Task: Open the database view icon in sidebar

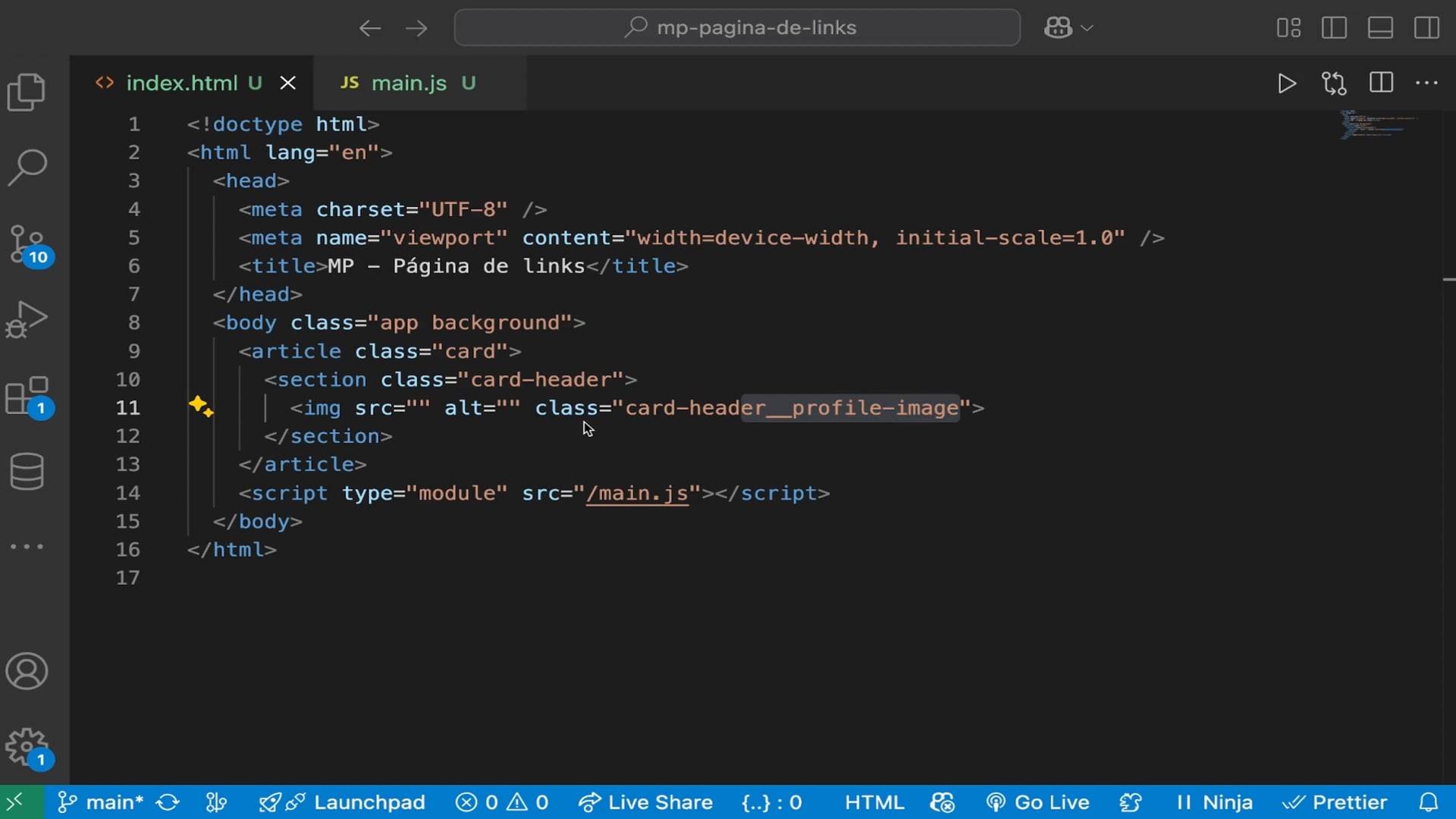Action: (x=27, y=471)
